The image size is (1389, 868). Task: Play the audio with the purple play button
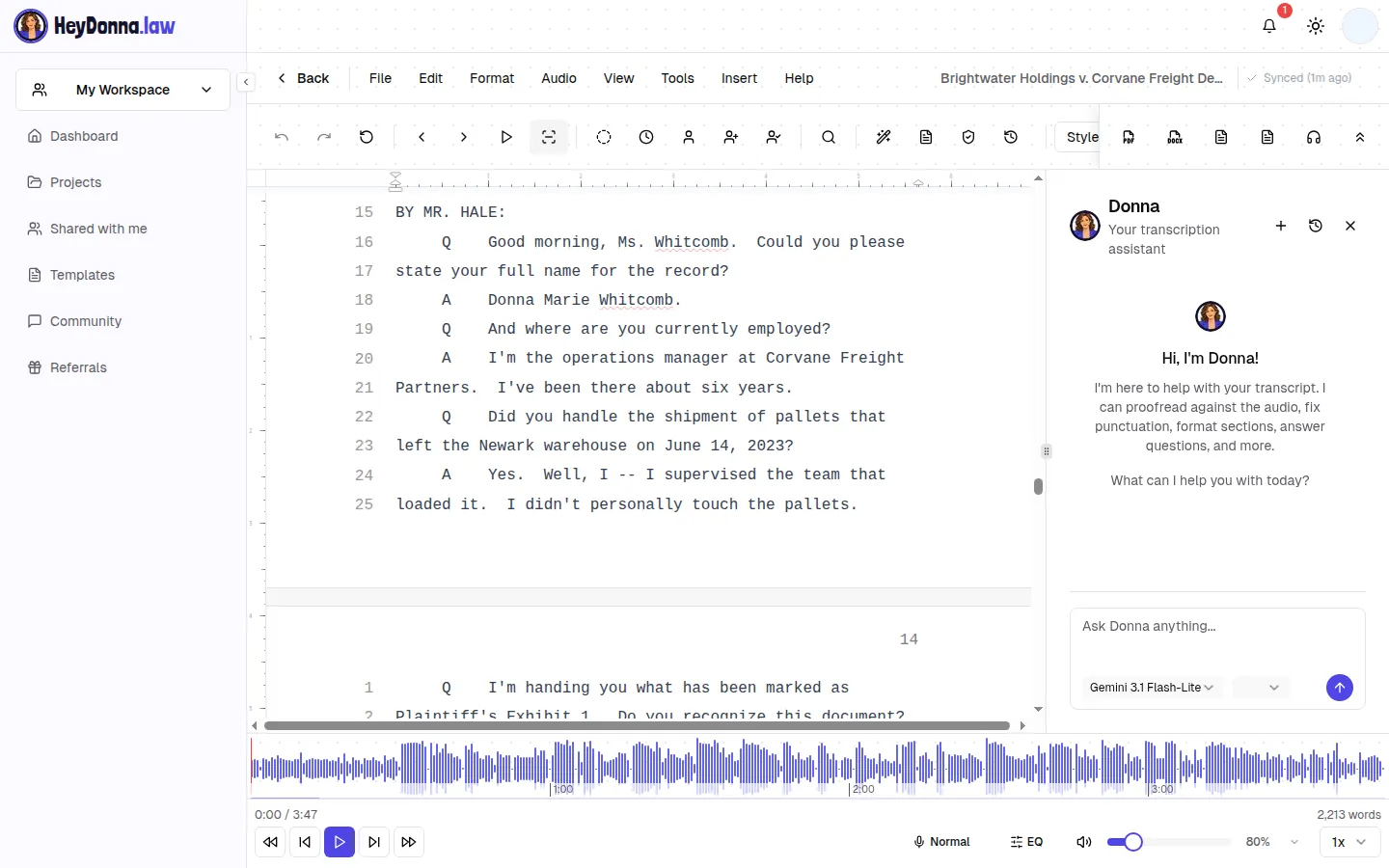pos(340,842)
